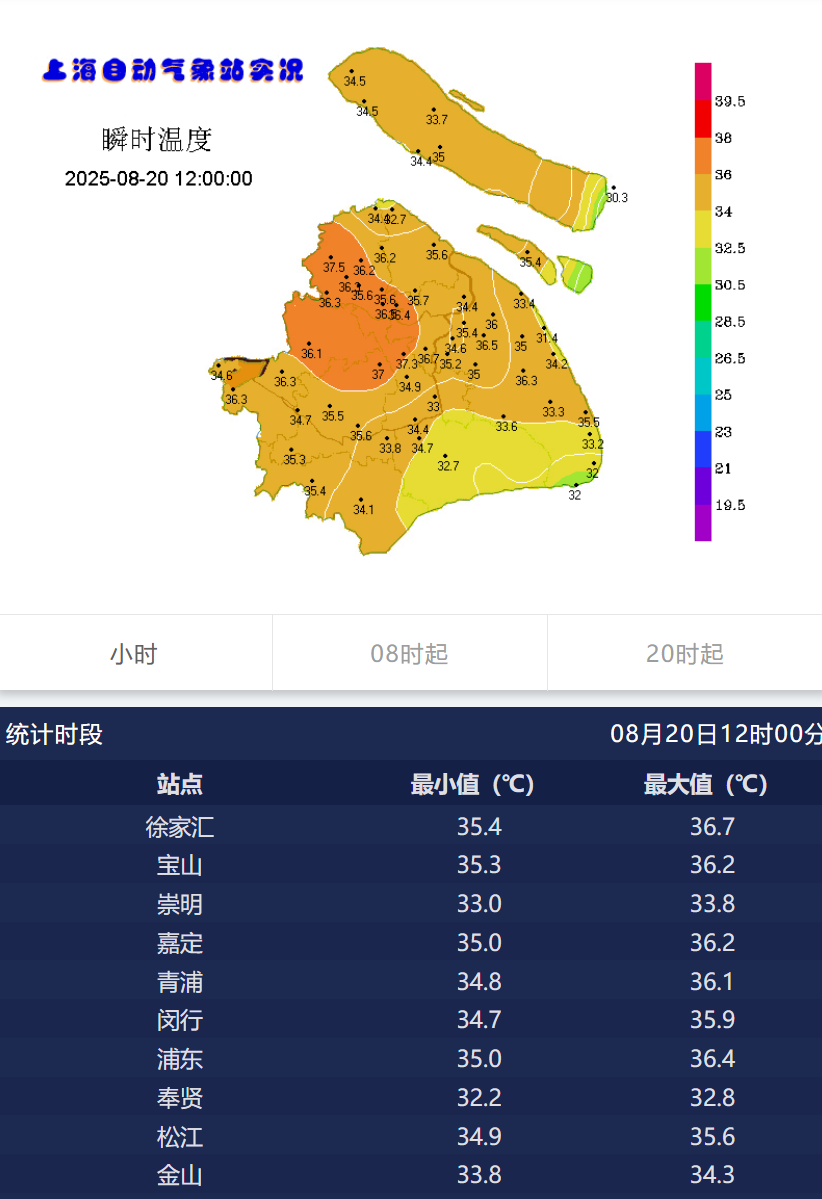This screenshot has width=822, height=1199.
Task: Click the Shanghai temperature map image
Action: 411,306
